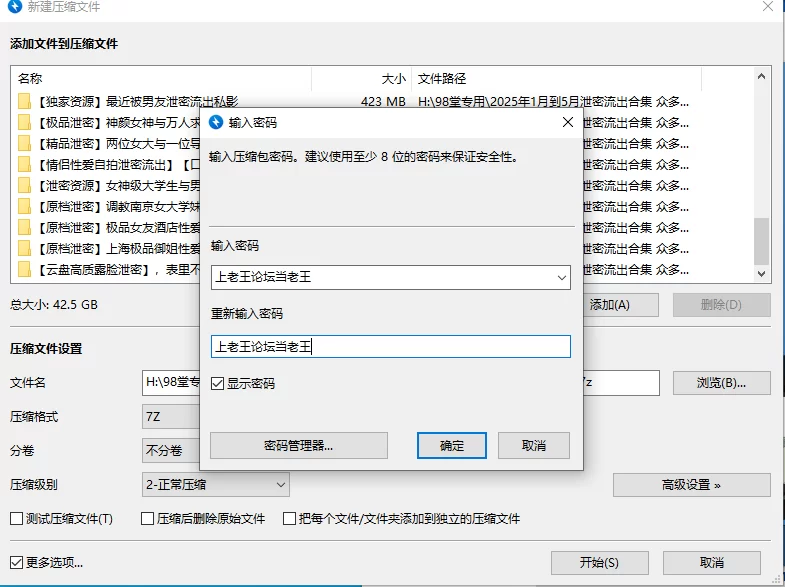The height and width of the screenshot is (587, 785).
Task: Click file list scroll-up arrow
Action: tap(761, 77)
